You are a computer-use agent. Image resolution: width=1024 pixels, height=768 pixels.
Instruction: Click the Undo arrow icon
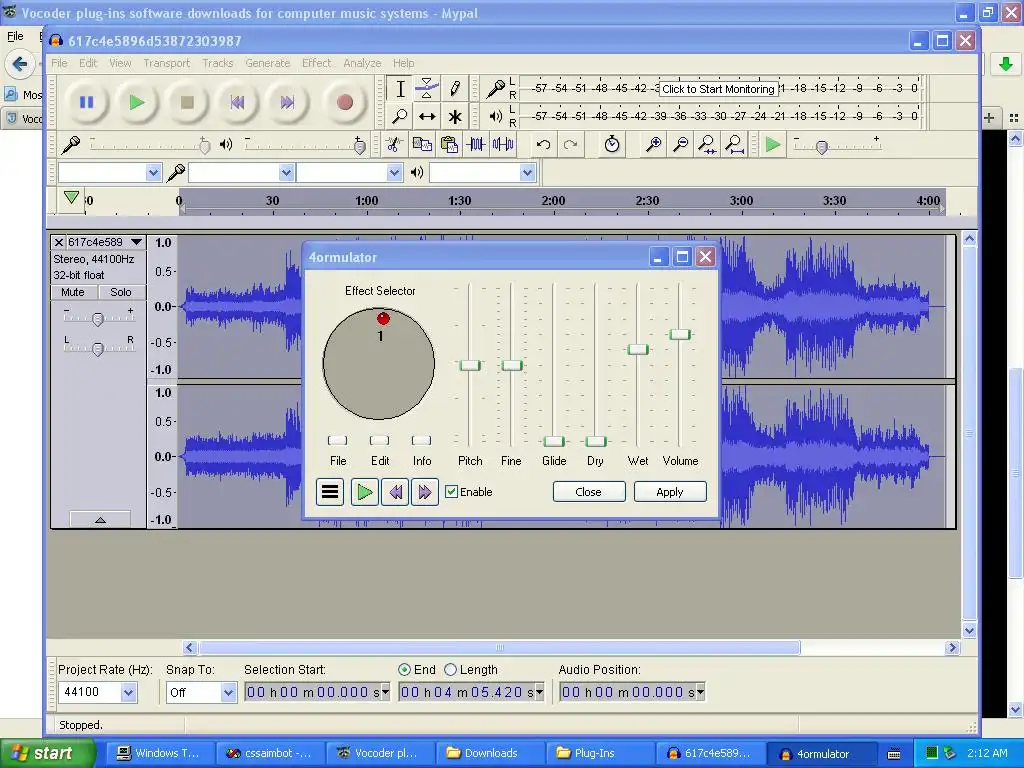click(x=543, y=145)
